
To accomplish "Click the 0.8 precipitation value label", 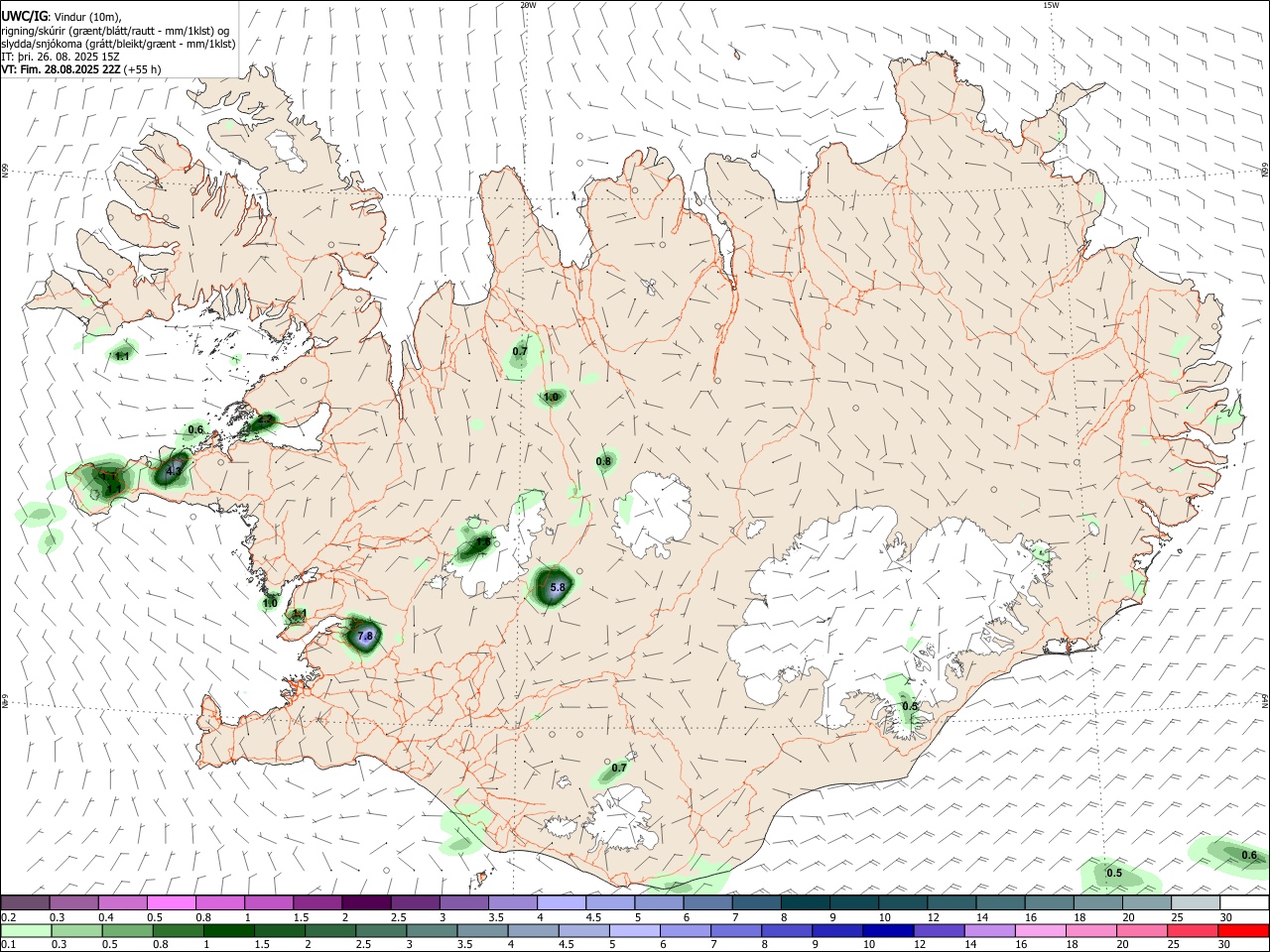I will pos(603,461).
